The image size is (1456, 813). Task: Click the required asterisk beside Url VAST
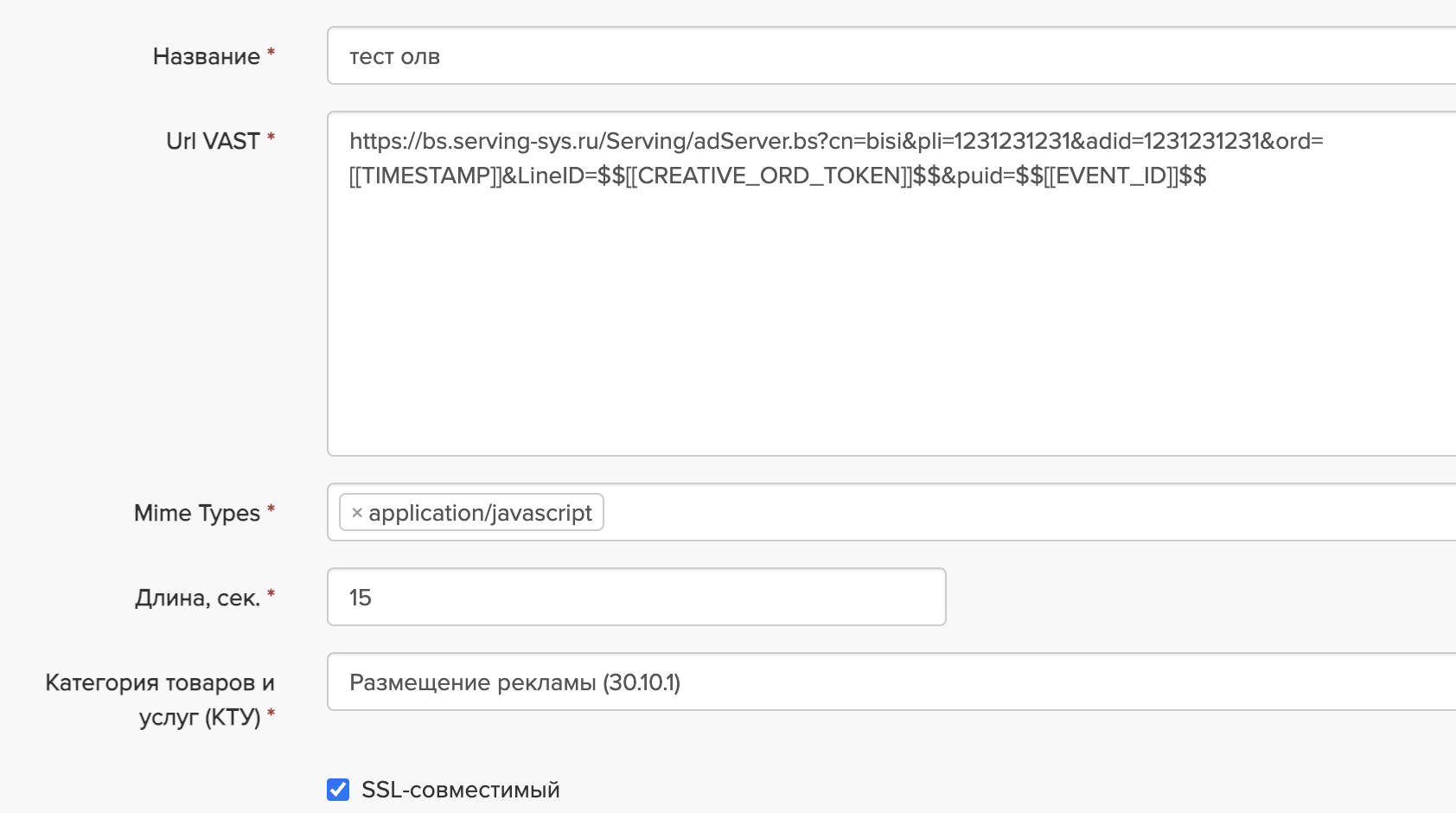271,138
